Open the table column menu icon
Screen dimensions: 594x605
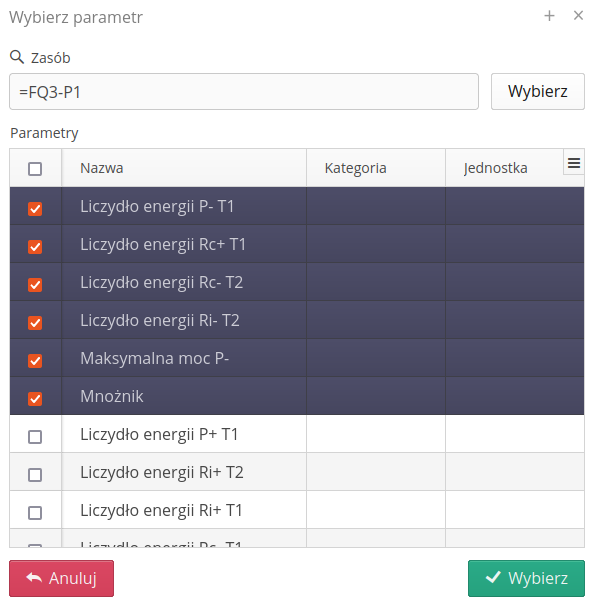tap(574, 163)
